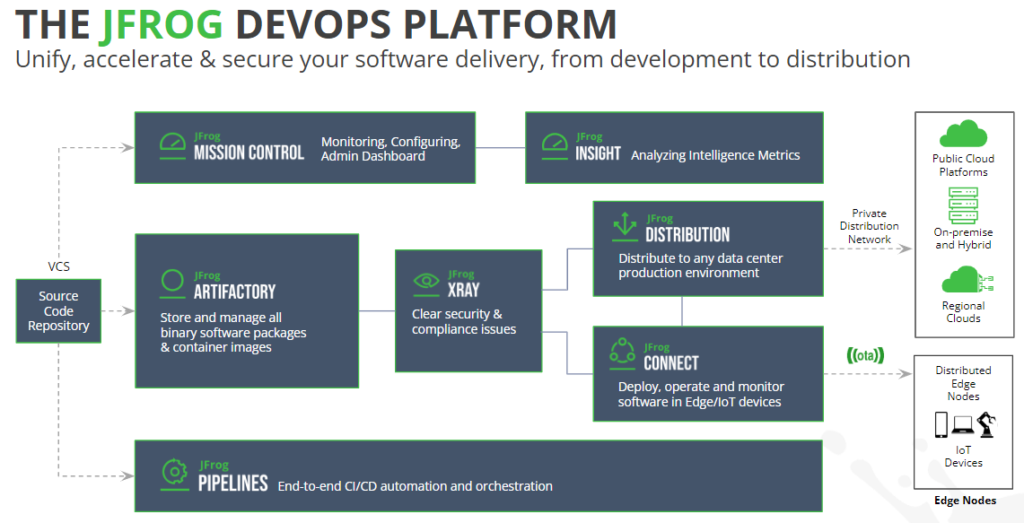Screen dimensions: 1024x523
Task: Click the PIPELINES title text
Action: pos(231,483)
